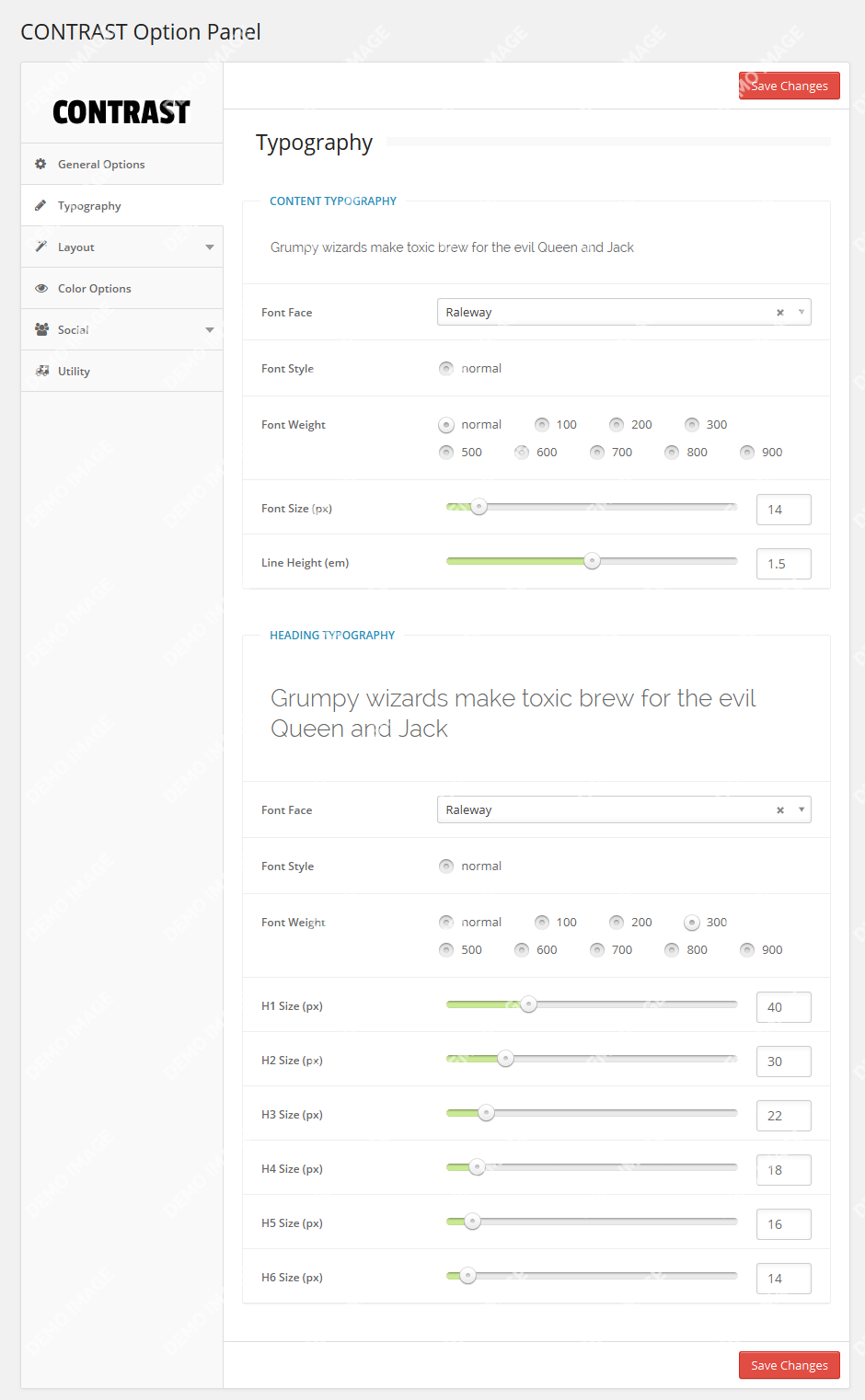Screen dimensions: 865x1400
Task: Clear the Heading Font Face selection with x
Action: point(780,810)
